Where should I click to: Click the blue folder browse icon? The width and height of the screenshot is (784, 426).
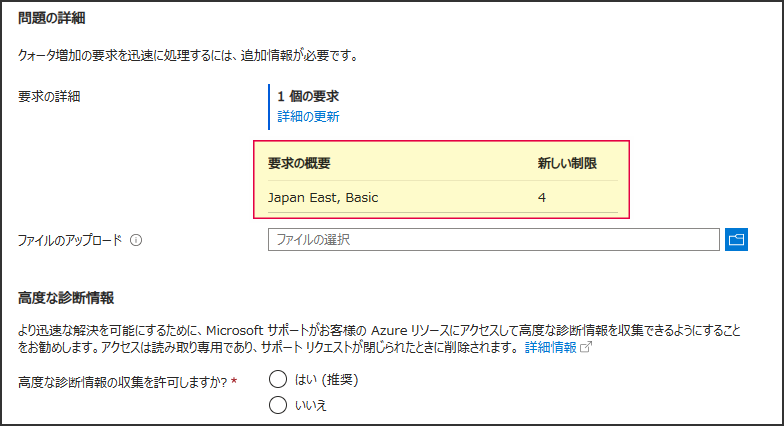tap(736, 240)
